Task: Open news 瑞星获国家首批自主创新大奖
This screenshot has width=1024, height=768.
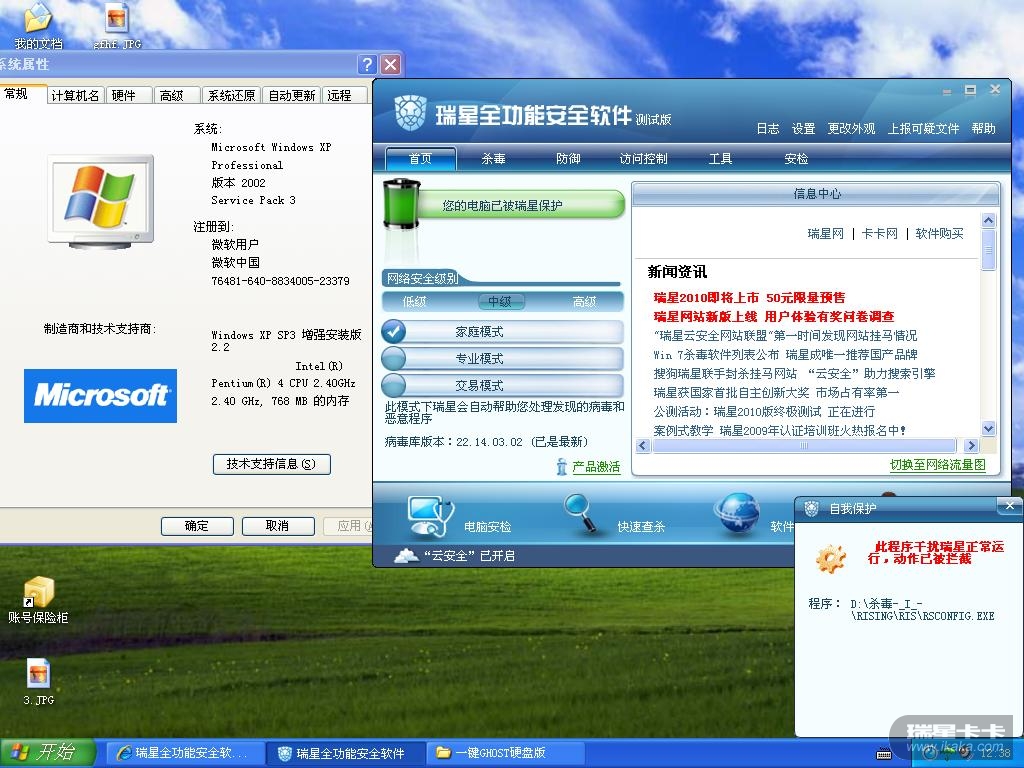Action: [x=776, y=392]
